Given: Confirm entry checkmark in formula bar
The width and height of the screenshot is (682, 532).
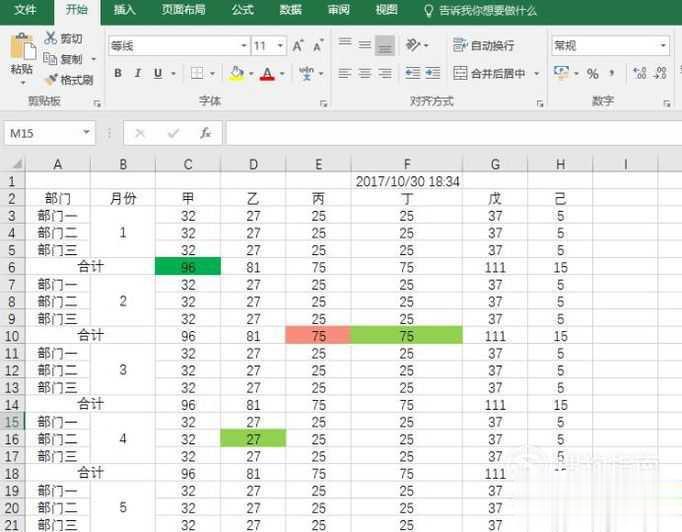Looking at the screenshot, I should (x=173, y=133).
